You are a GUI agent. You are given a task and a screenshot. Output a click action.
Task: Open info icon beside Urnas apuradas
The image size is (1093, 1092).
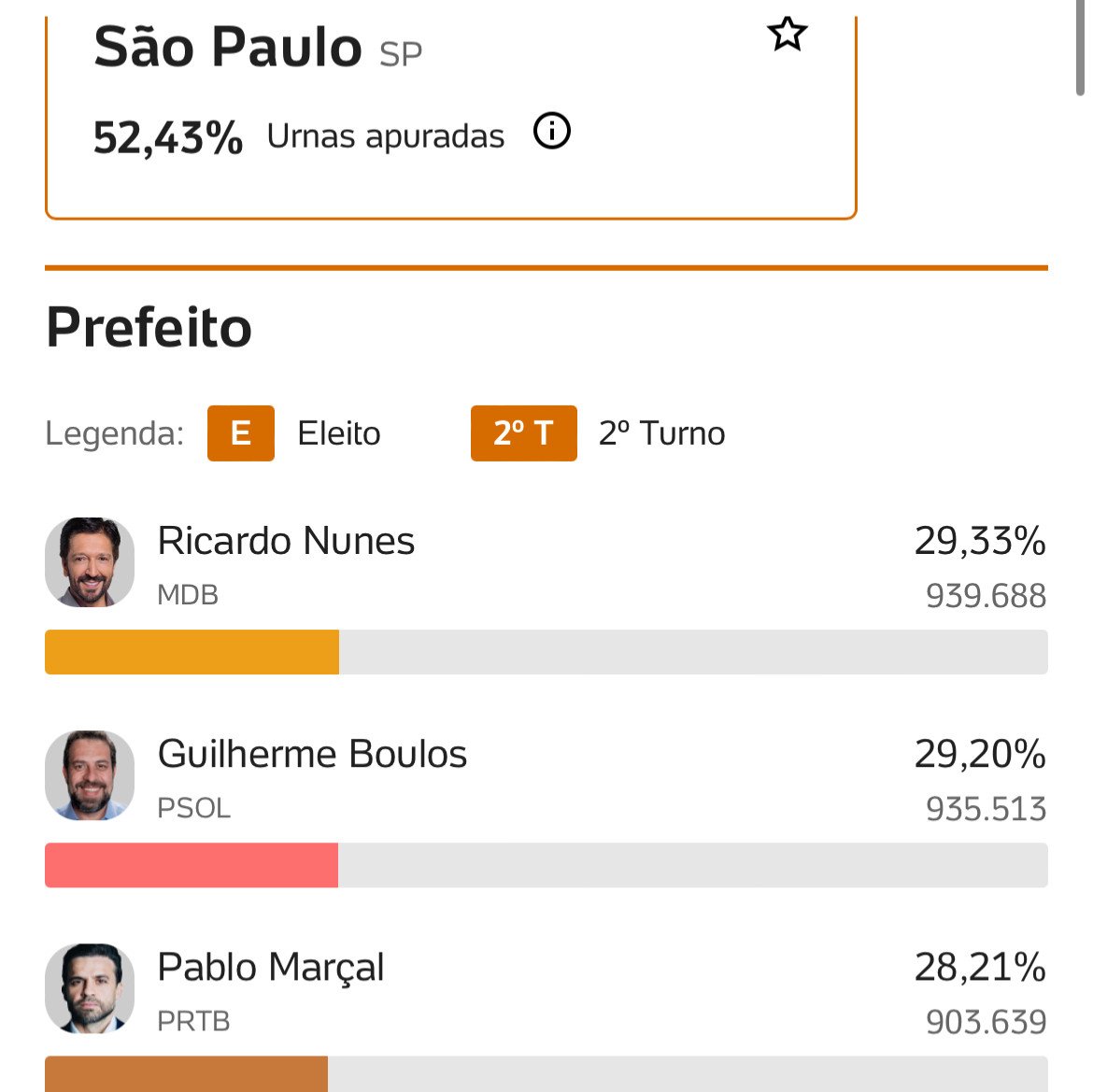(x=551, y=131)
